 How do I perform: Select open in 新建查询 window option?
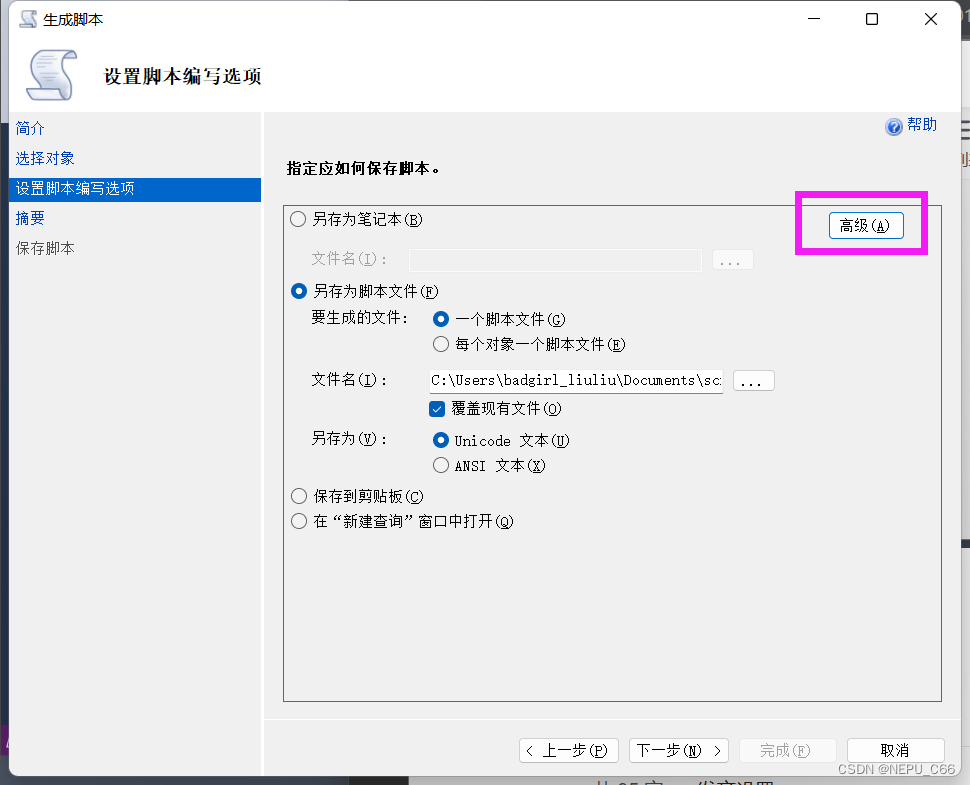point(298,521)
